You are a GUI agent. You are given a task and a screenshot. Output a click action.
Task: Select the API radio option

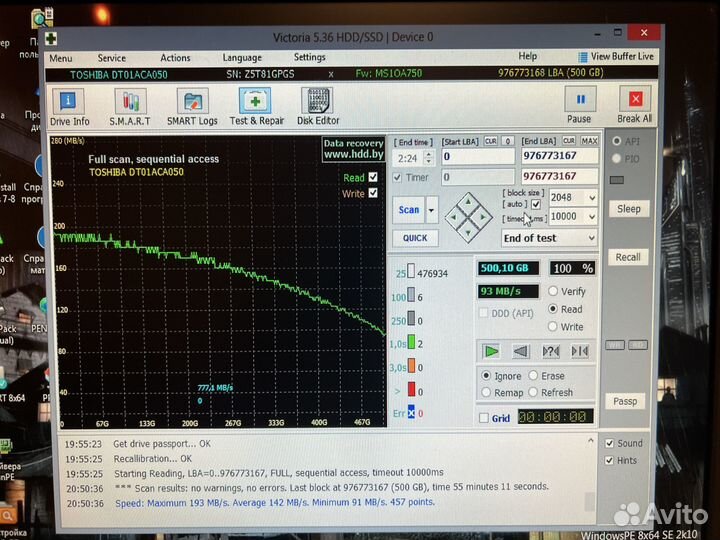point(617,141)
